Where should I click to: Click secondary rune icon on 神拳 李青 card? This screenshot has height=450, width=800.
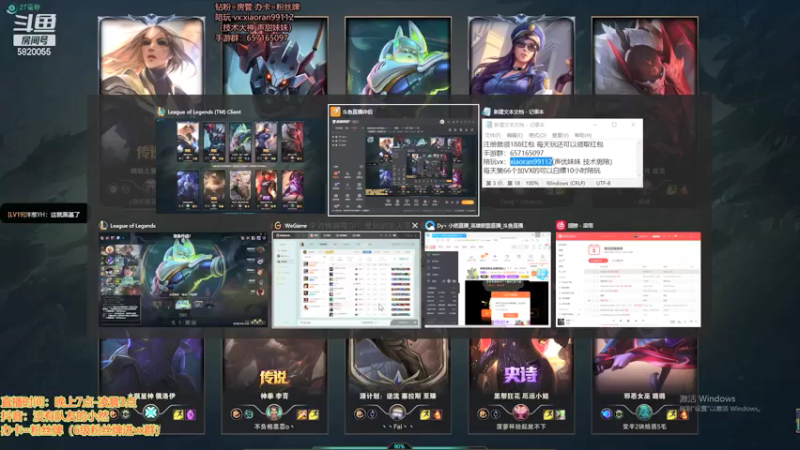pos(248,414)
